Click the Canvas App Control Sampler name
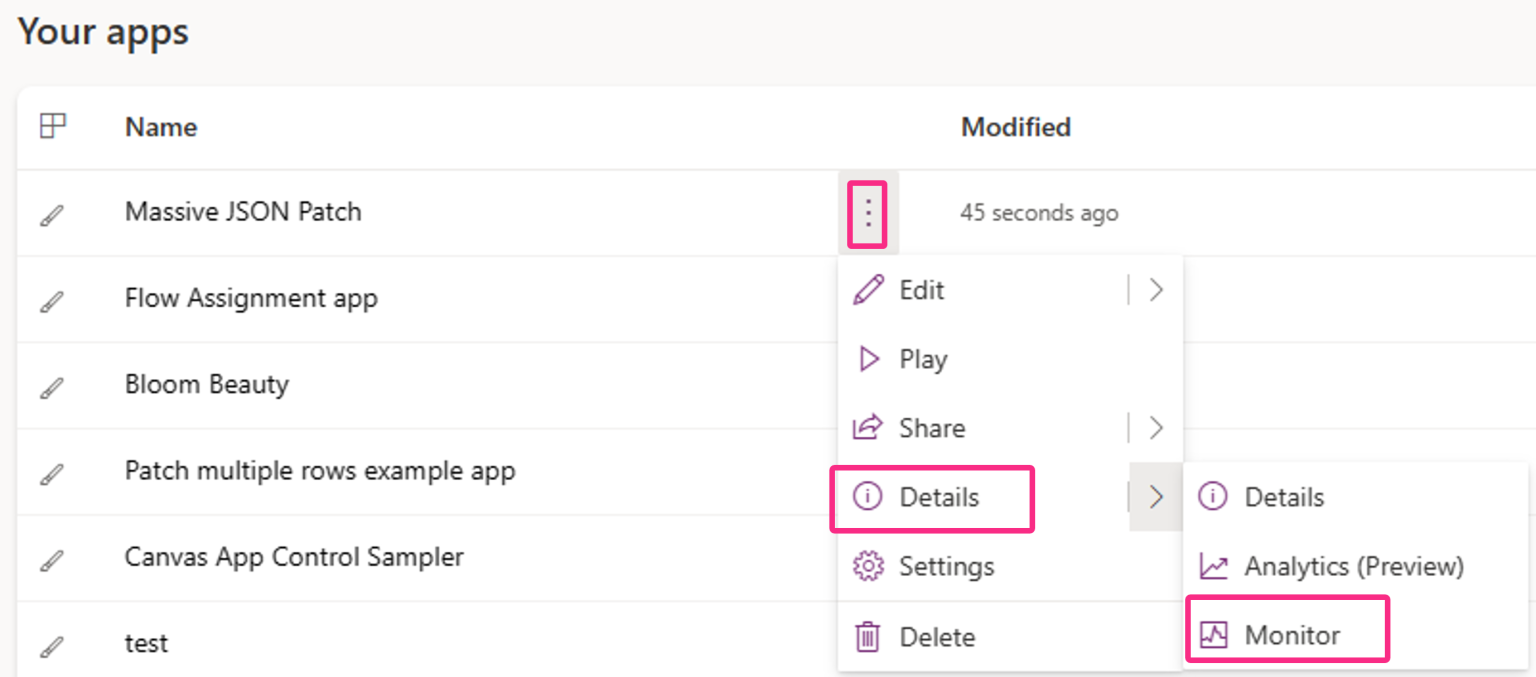 tap(294, 557)
